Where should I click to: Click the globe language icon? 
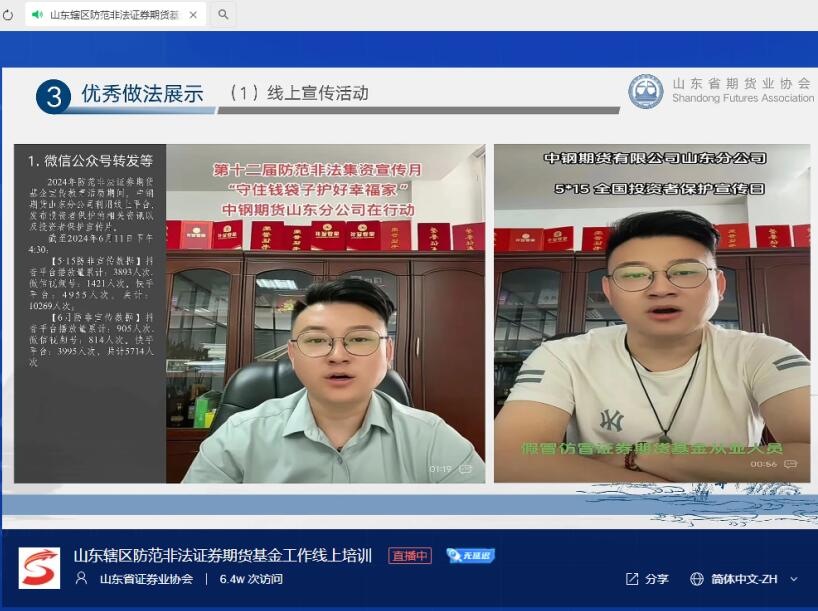click(x=697, y=579)
